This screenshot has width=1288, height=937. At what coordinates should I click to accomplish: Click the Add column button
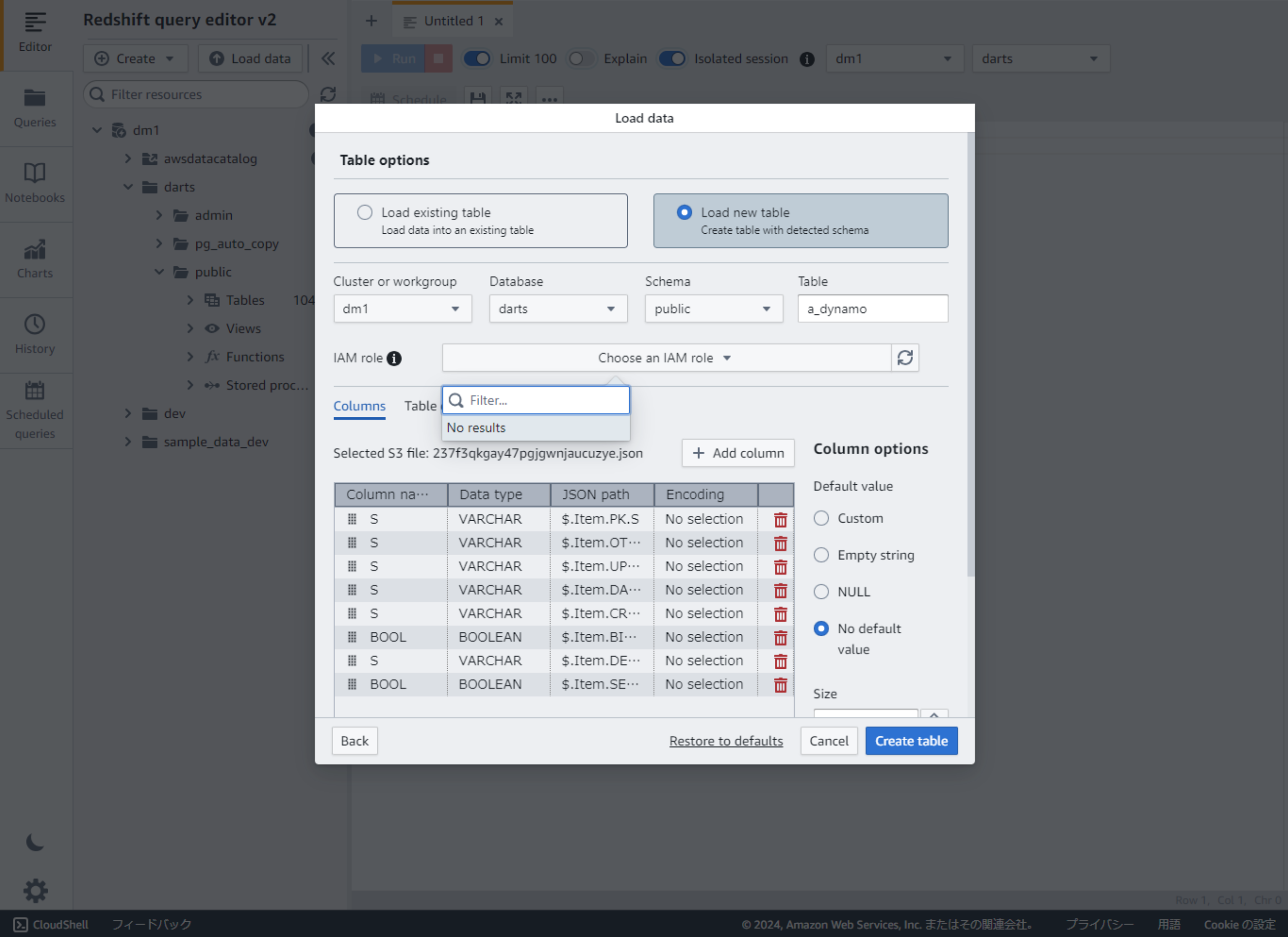click(x=737, y=453)
